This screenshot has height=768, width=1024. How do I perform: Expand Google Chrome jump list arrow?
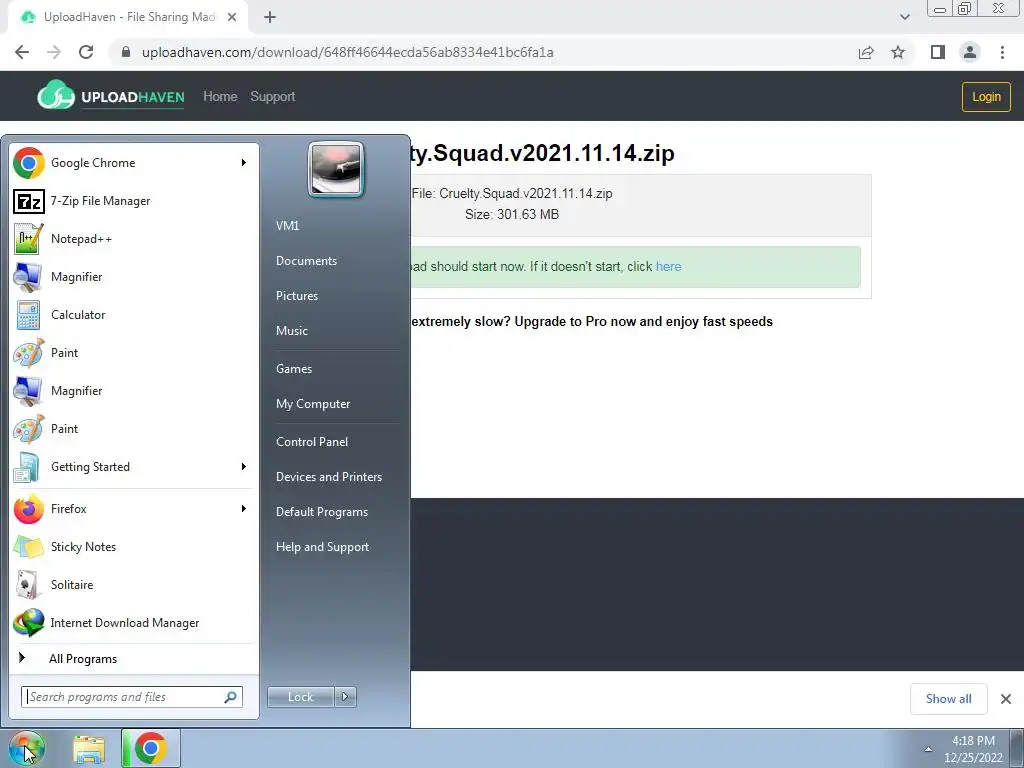pos(244,163)
